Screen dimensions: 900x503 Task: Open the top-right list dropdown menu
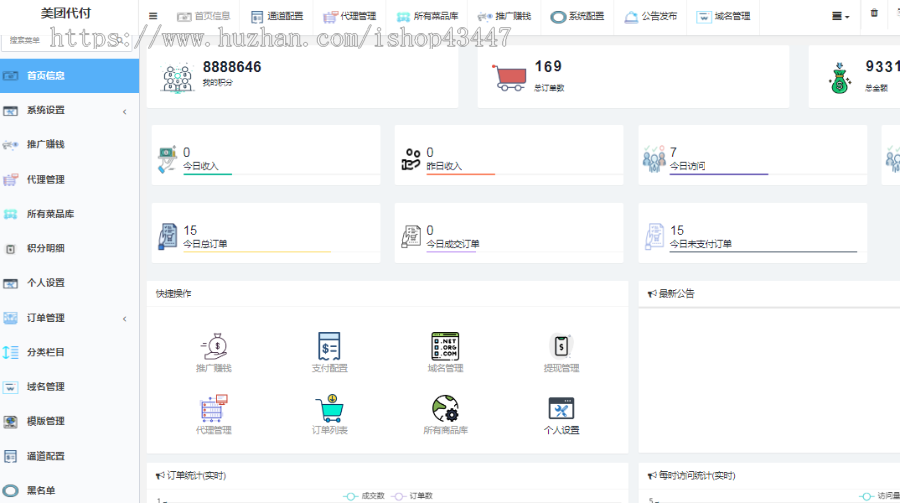[840, 16]
